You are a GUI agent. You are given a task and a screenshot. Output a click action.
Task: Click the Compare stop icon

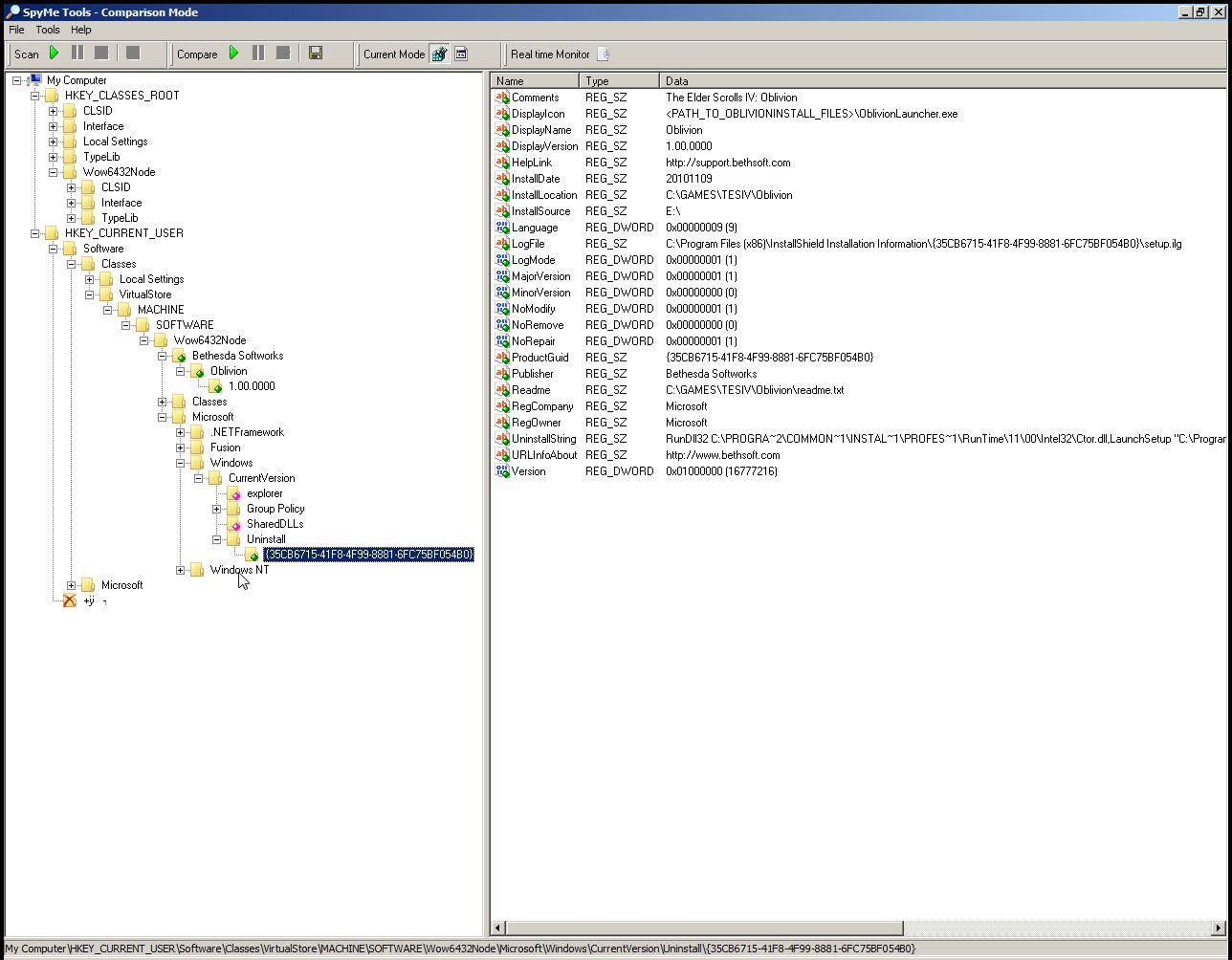pos(282,54)
